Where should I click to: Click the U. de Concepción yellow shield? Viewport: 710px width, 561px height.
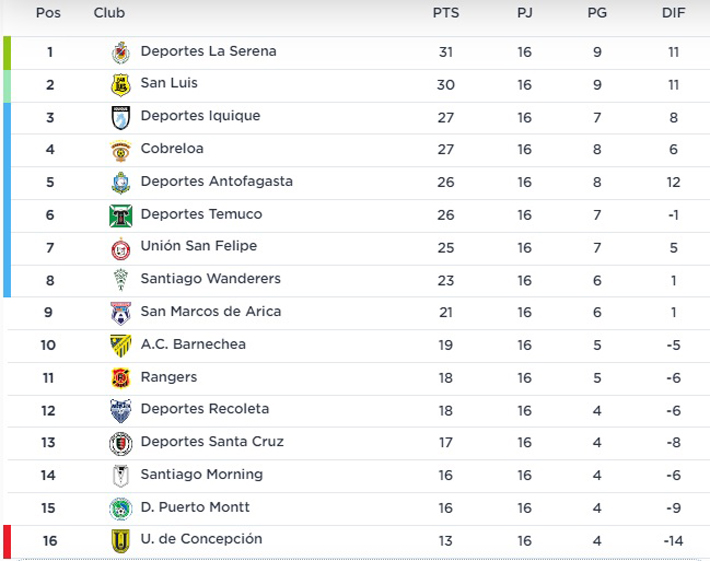pos(120,541)
